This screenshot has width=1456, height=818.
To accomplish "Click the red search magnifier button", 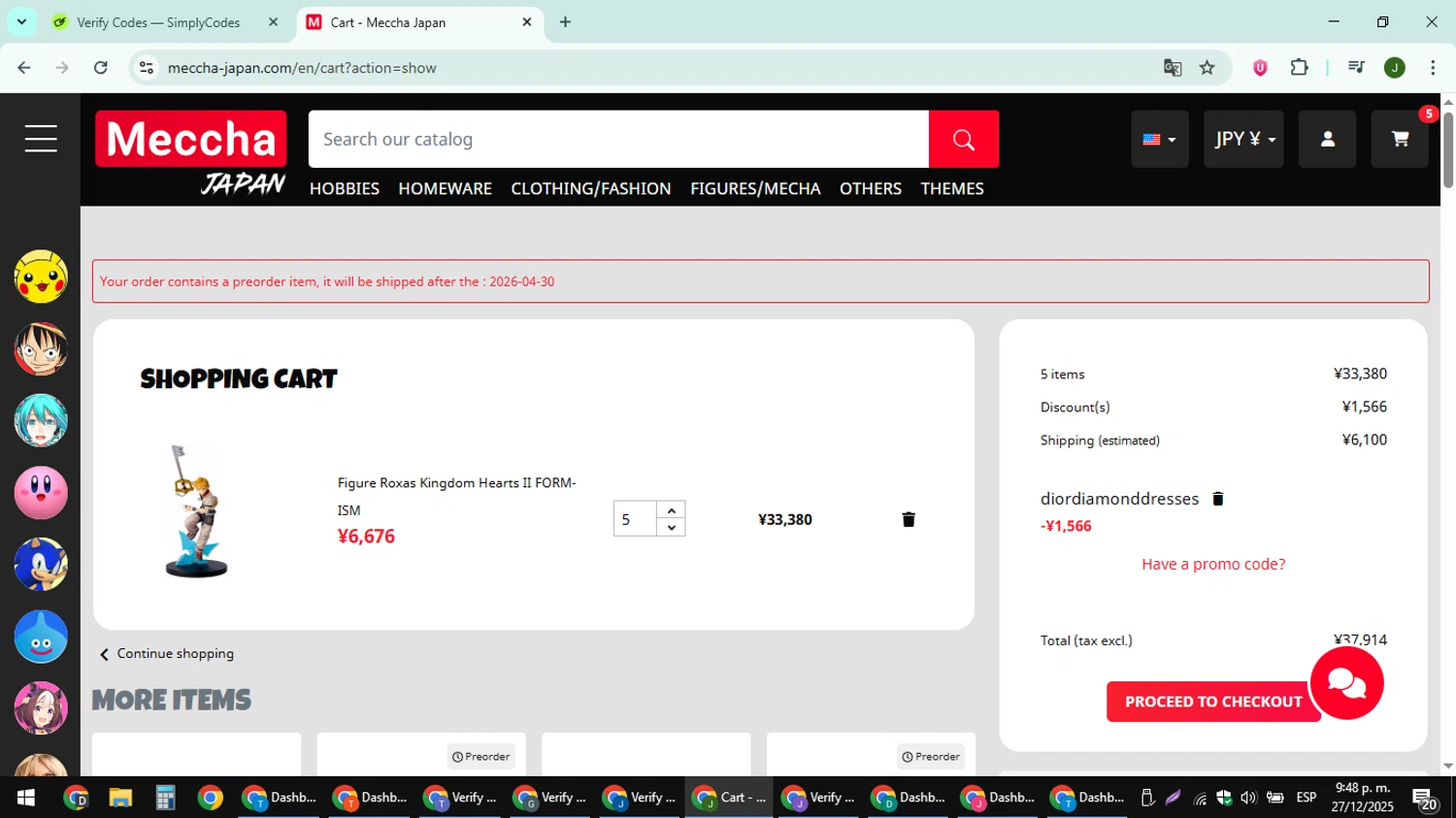I will (963, 139).
